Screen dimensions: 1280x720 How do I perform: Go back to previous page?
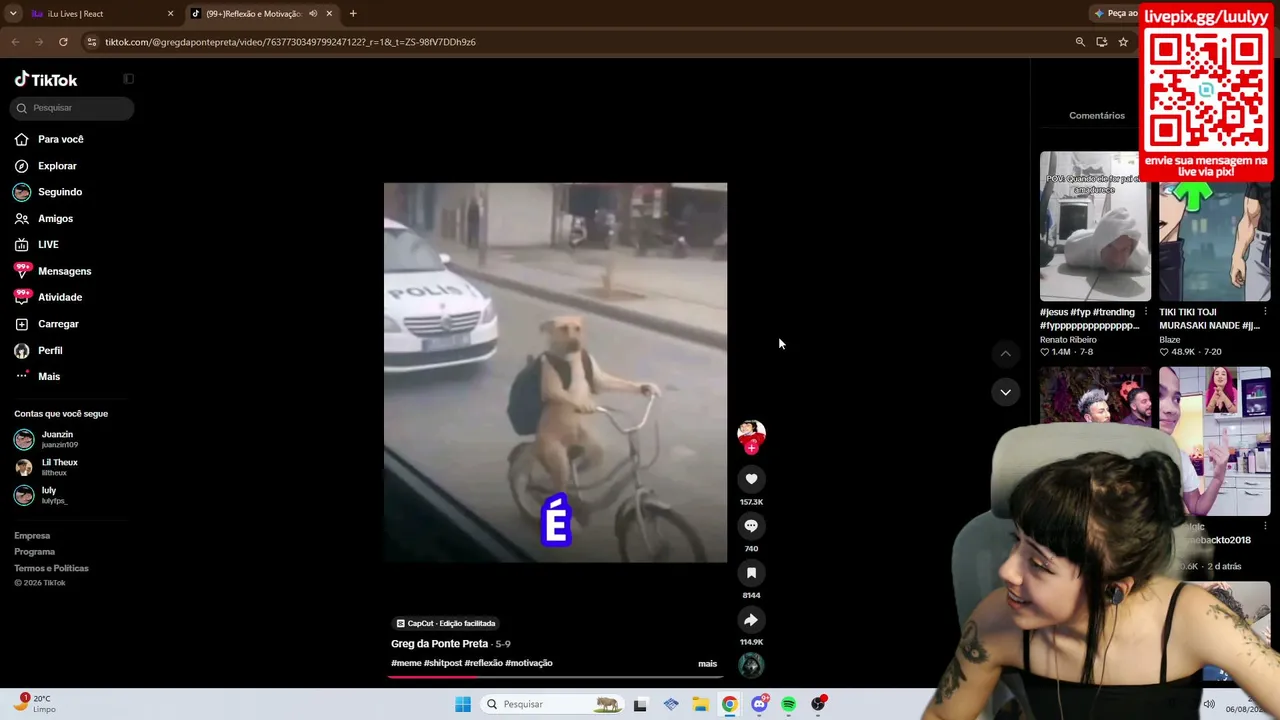pos(15,42)
